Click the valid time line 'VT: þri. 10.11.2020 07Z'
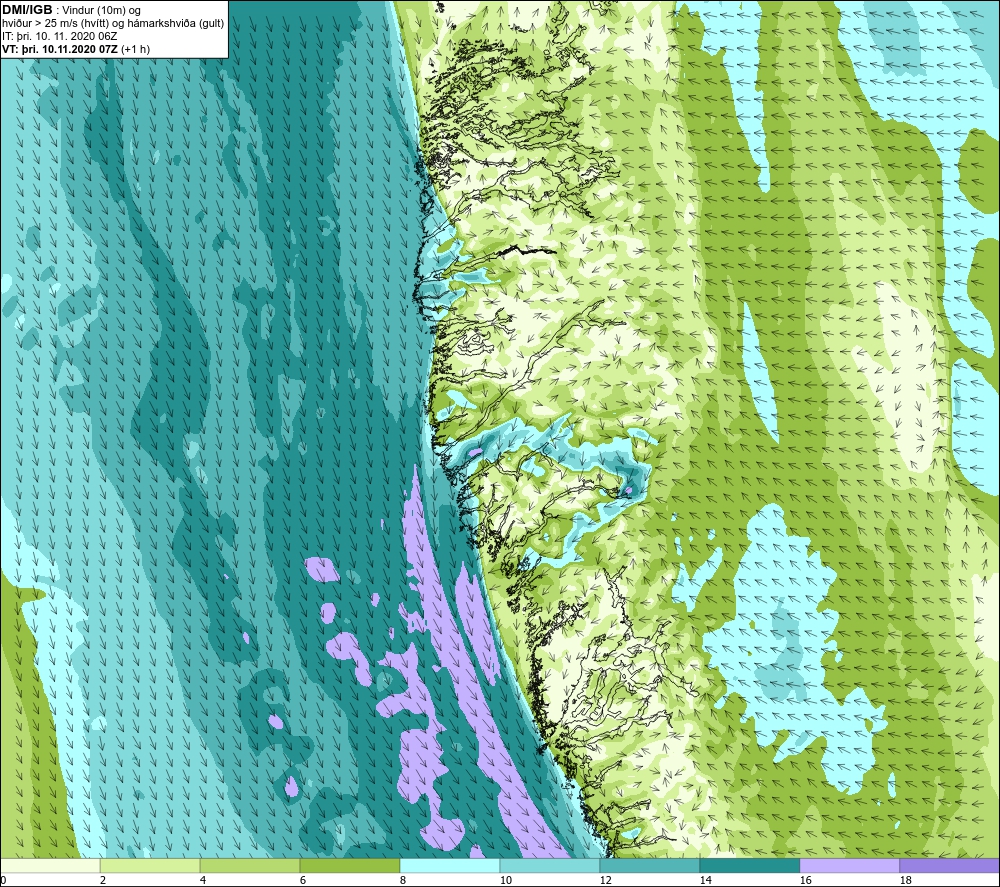Image resolution: width=1000 pixels, height=887 pixels. coord(59,49)
